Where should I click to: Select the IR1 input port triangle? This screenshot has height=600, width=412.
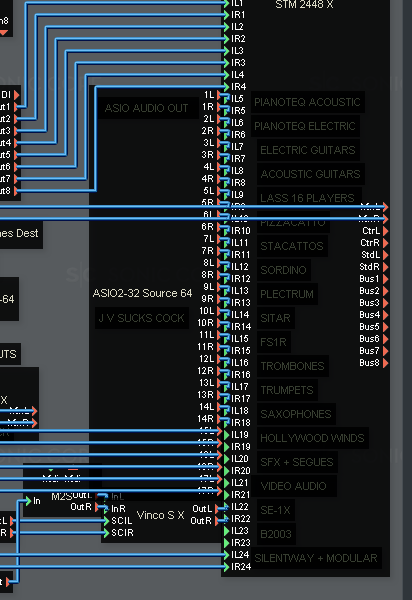click(226, 15)
